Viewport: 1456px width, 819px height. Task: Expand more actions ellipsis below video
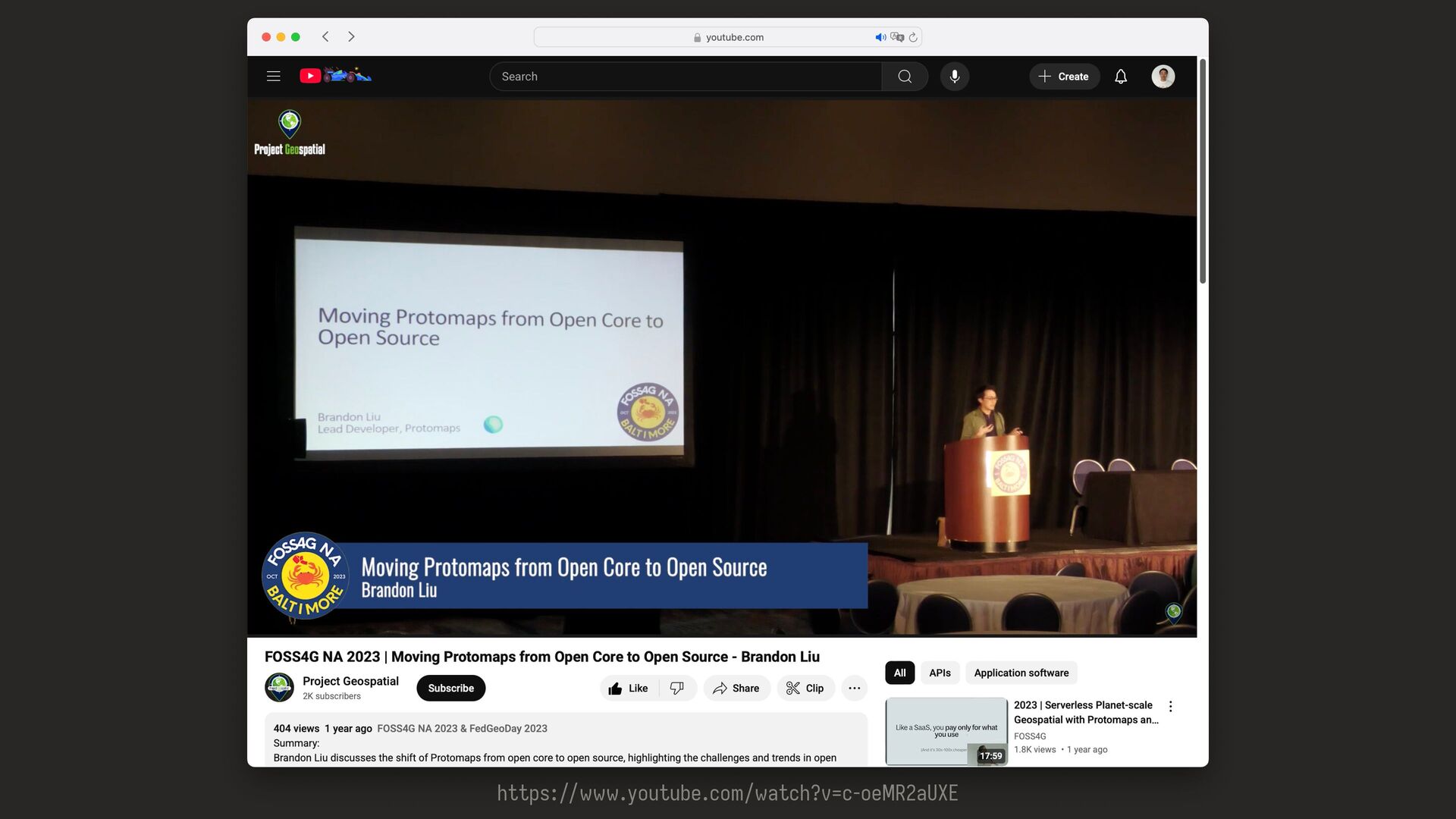point(855,689)
